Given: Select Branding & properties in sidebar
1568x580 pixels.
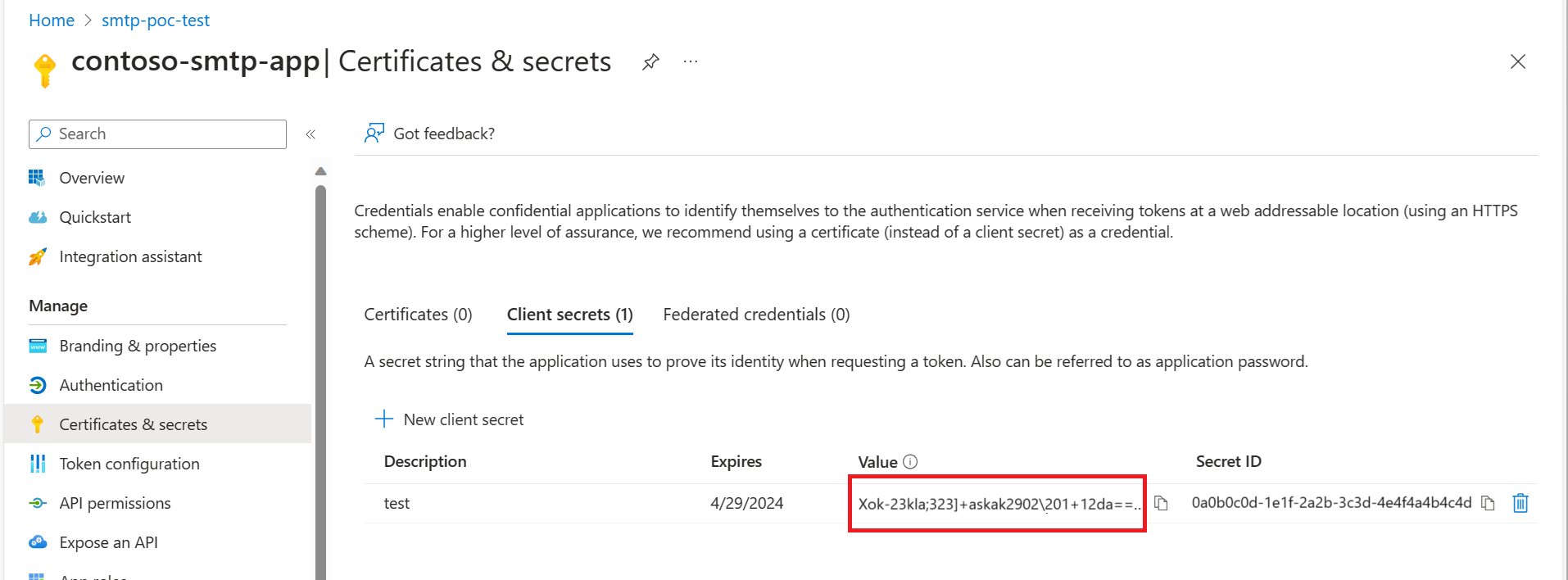Looking at the screenshot, I should click(138, 345).
